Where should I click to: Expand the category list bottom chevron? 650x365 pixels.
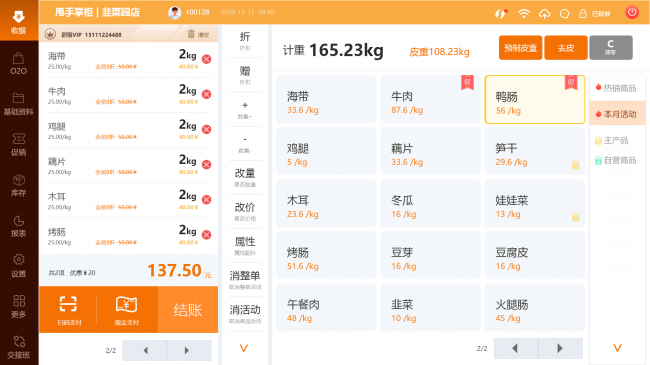(618, 348)
